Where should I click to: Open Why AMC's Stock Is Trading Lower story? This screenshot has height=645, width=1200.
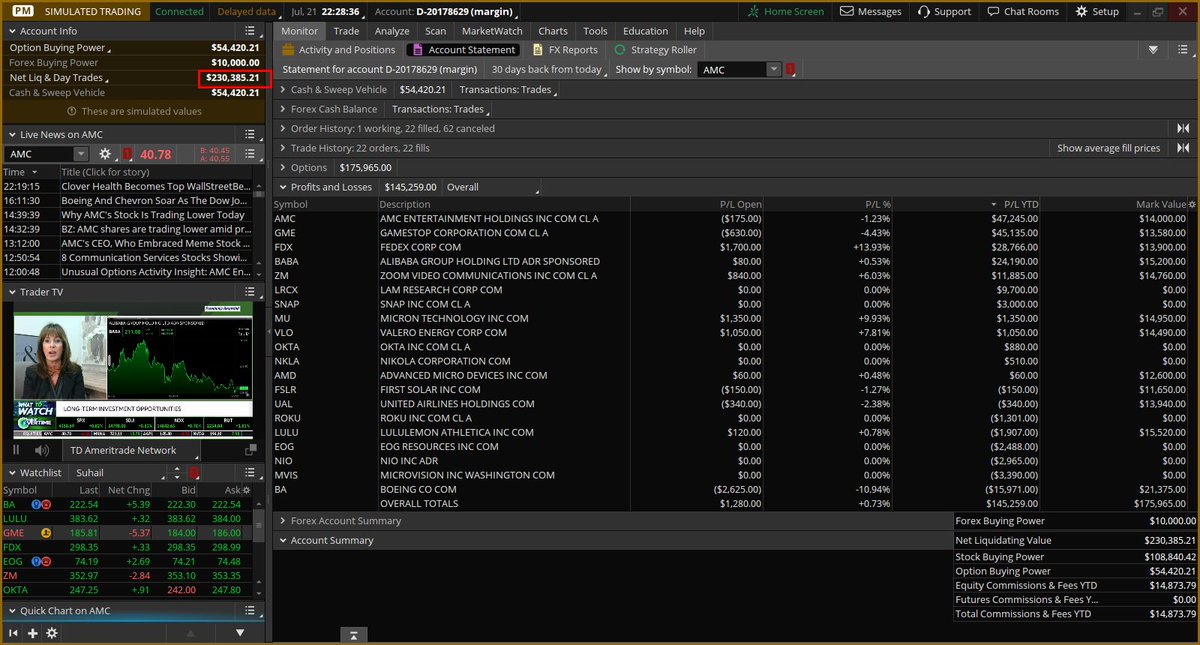153,215
